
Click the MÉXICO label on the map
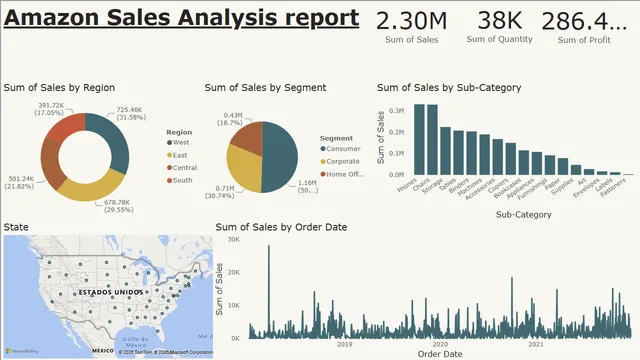103,351
